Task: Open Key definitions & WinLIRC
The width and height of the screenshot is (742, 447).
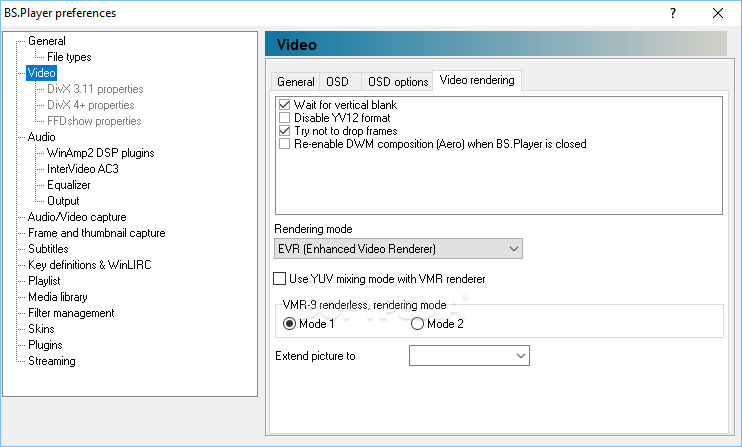Action: pos(89,265)
